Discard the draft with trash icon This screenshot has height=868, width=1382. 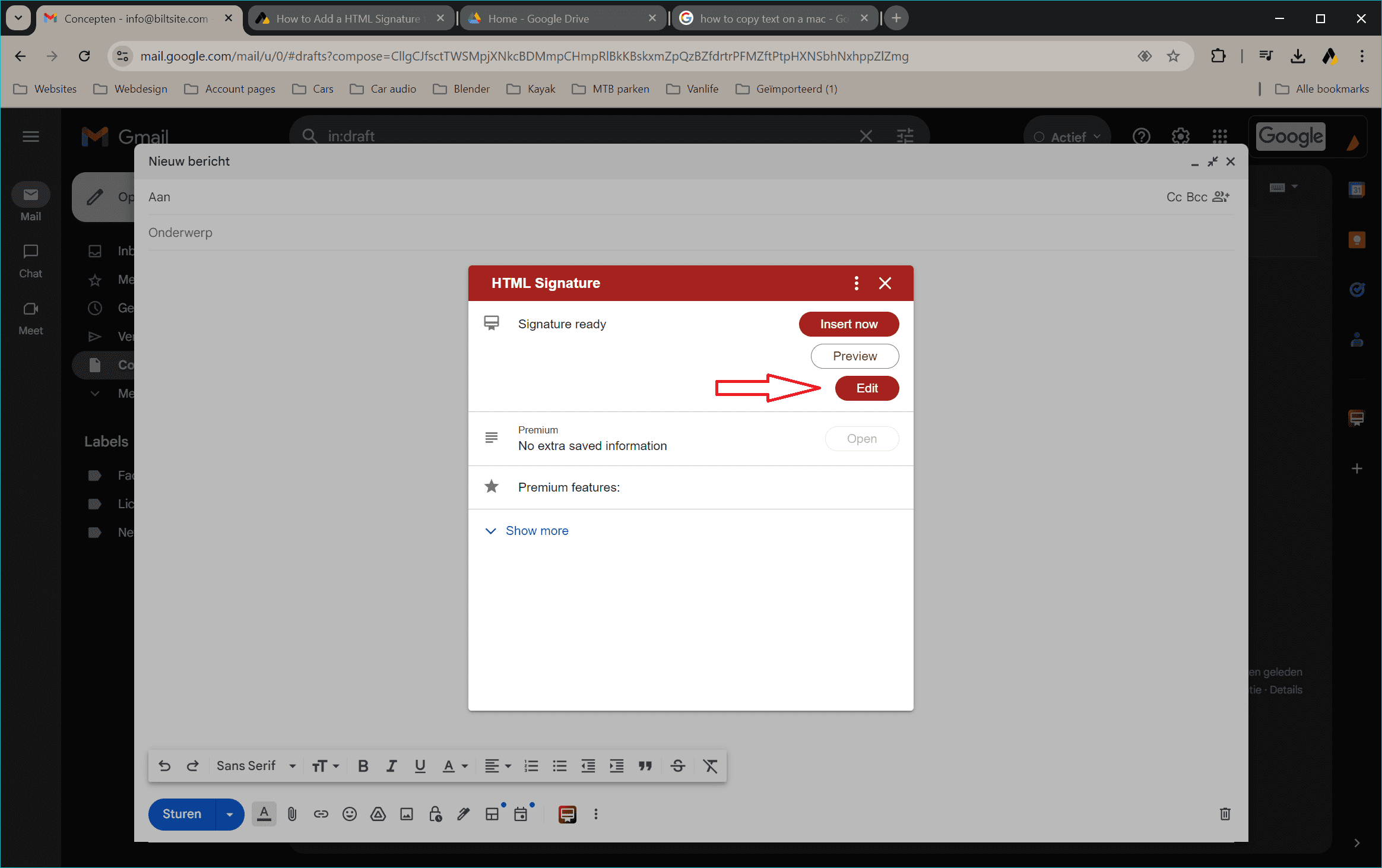pos(1225,814)
